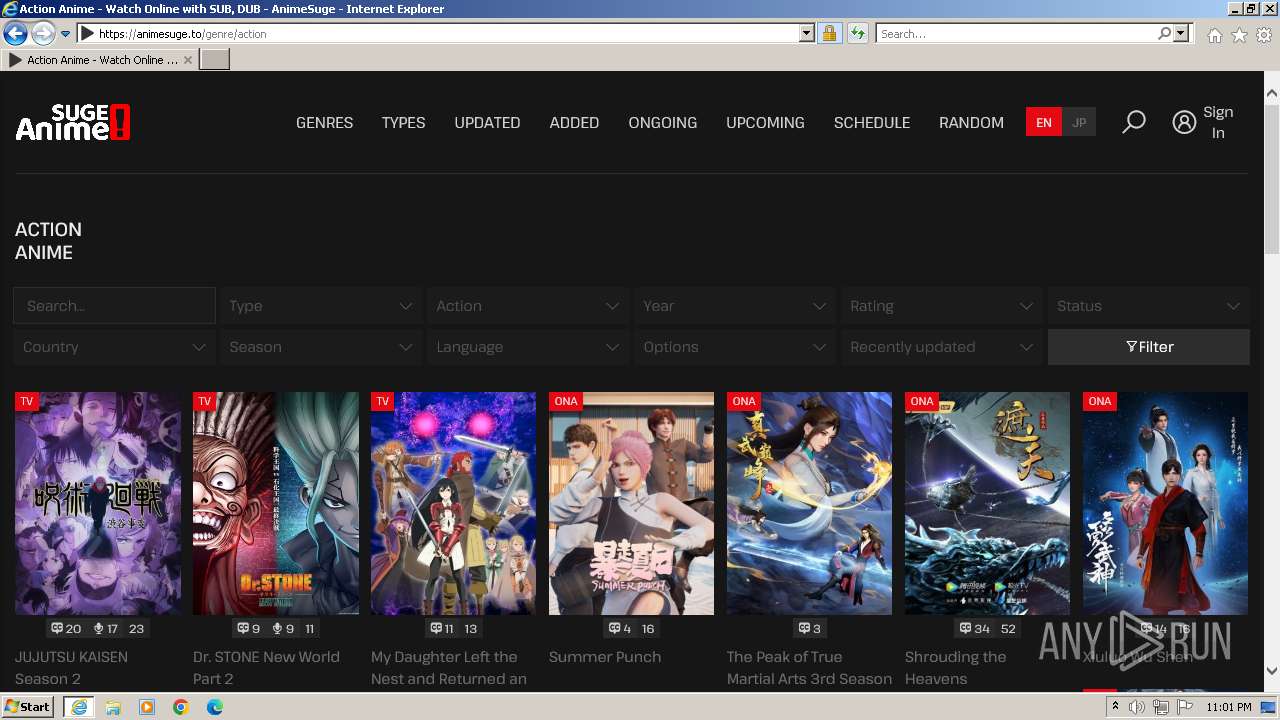
Task: Expand the Status filter dropdown
Action: click(x=1148, y=306)
